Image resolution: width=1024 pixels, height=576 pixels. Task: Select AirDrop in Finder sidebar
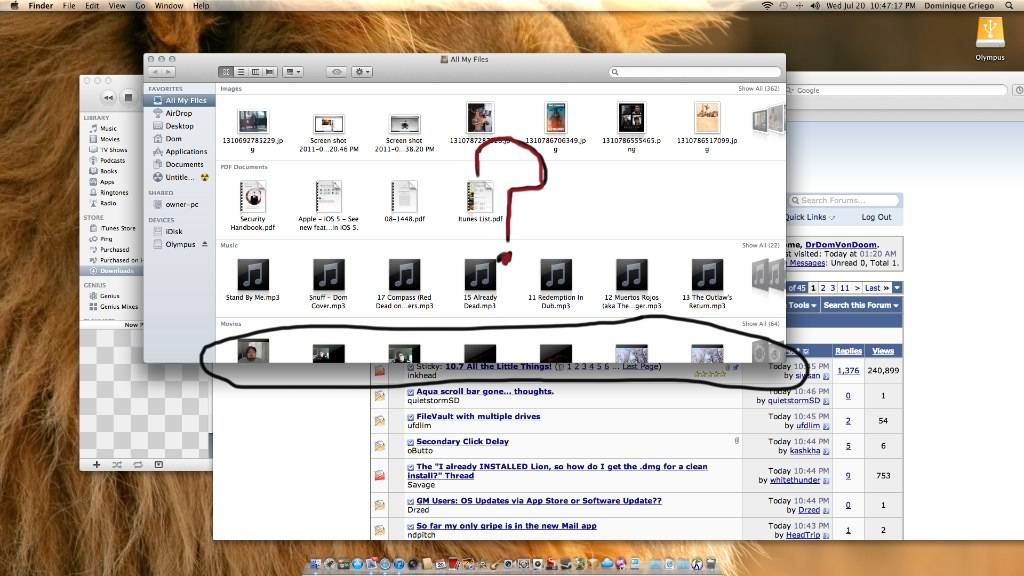[x=179, y=113]
